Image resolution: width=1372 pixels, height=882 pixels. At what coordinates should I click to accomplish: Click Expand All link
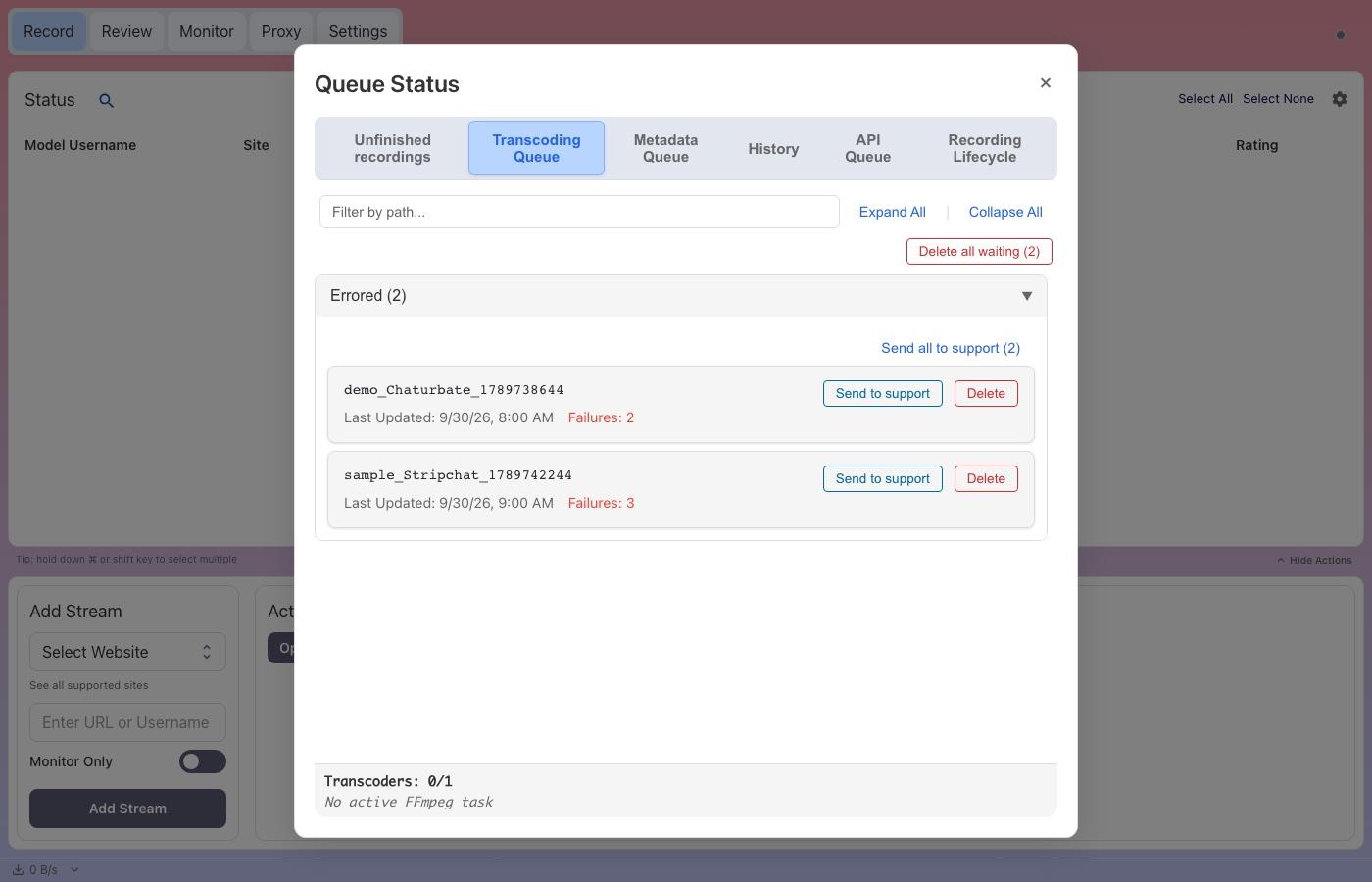click(893, 212)
